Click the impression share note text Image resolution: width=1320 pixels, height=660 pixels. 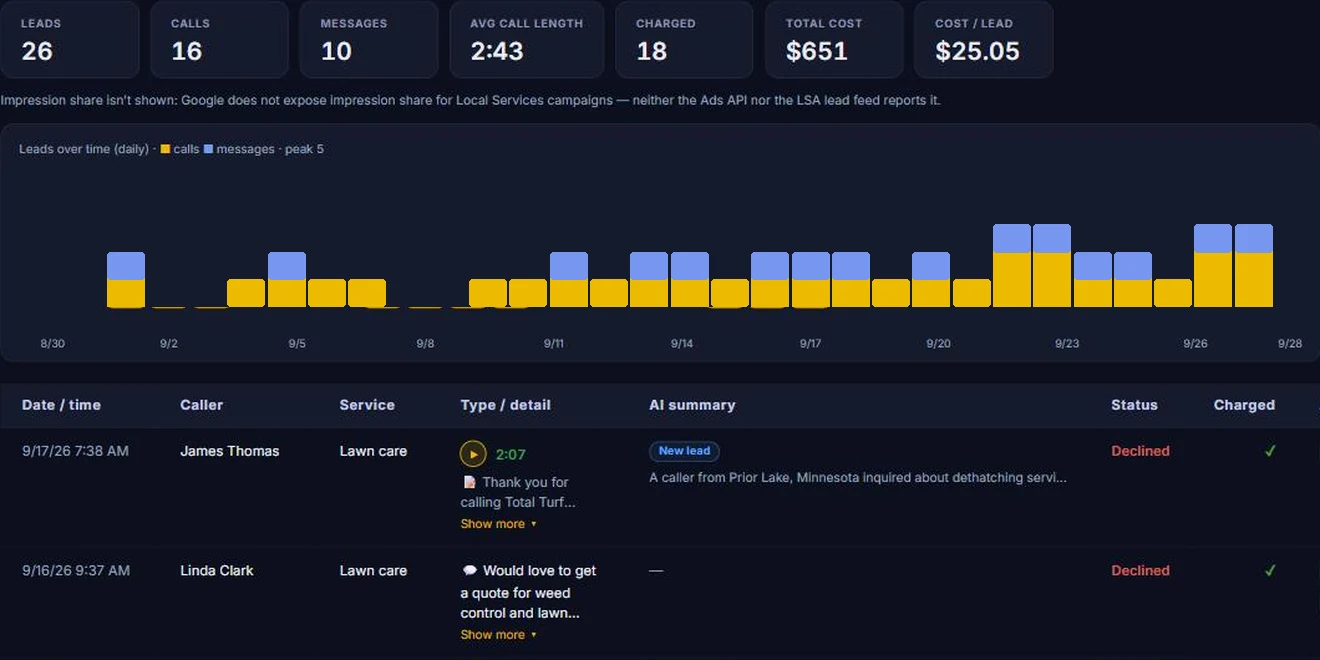(470, 100)
